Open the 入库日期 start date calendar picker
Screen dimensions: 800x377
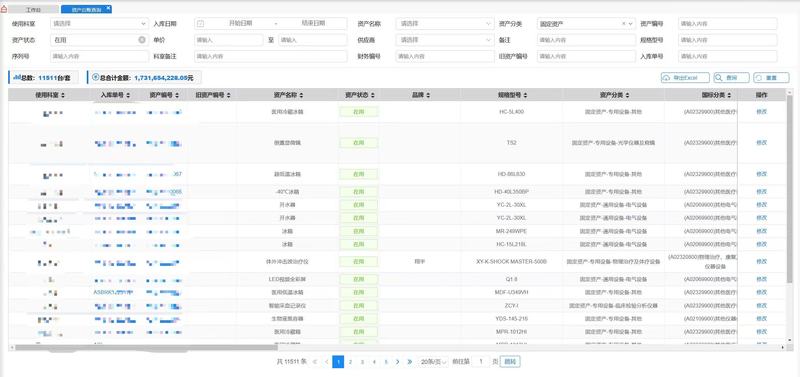pos(201,23)
